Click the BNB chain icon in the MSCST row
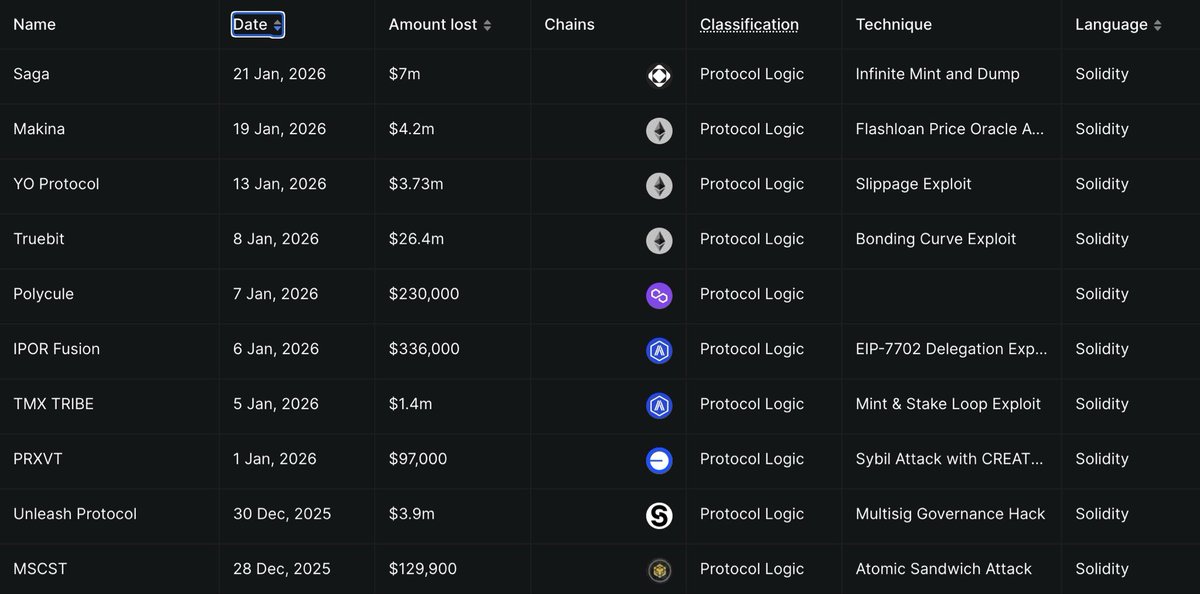Image resolution: width=1200 pixels, height=594 pixels. click(x=659, y=570)
